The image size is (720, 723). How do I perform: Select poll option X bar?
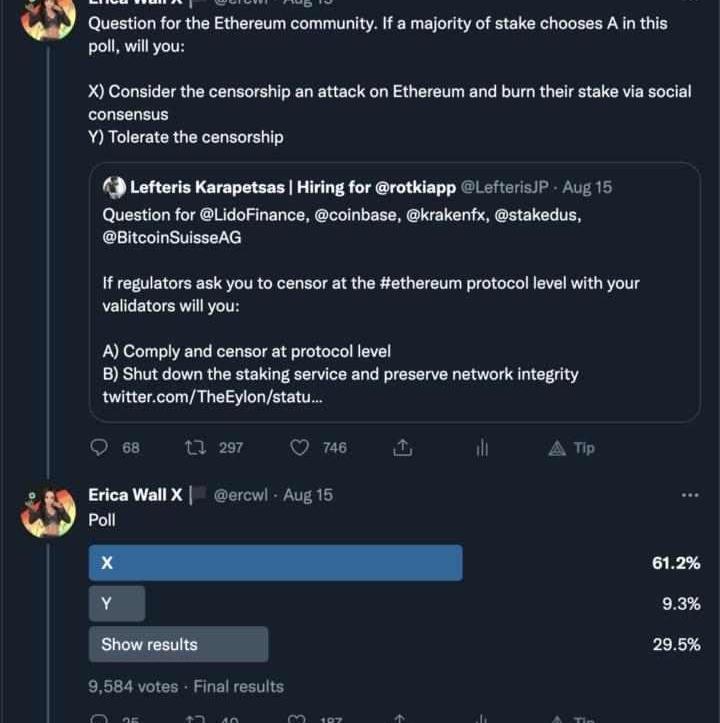pos(275,563)
